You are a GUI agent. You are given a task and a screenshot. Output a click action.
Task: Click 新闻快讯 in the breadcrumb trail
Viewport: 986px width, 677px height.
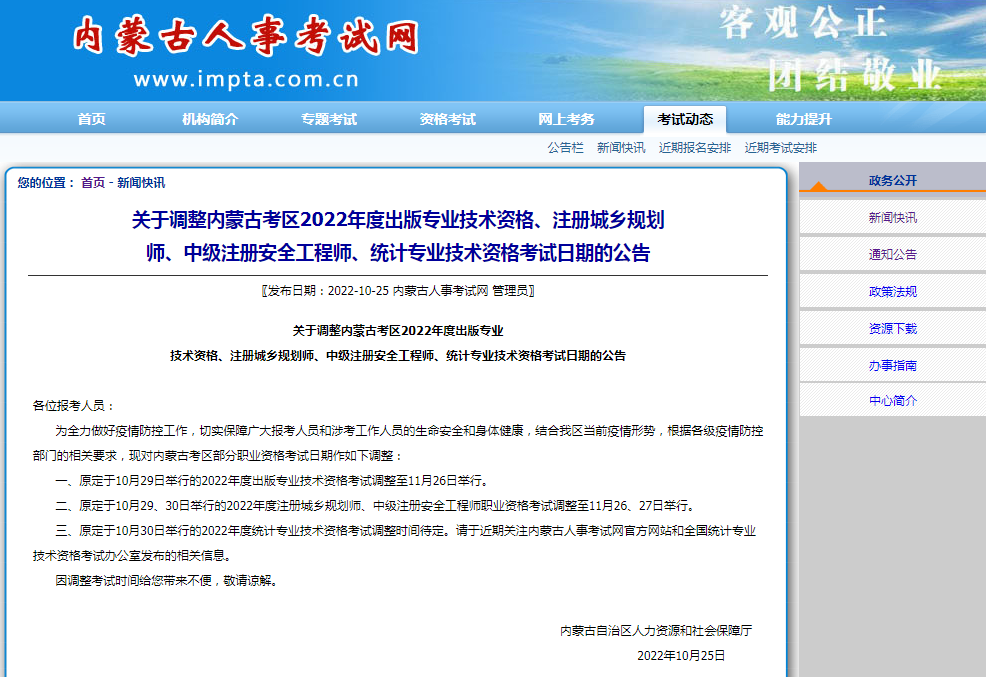tap(141, 183)
